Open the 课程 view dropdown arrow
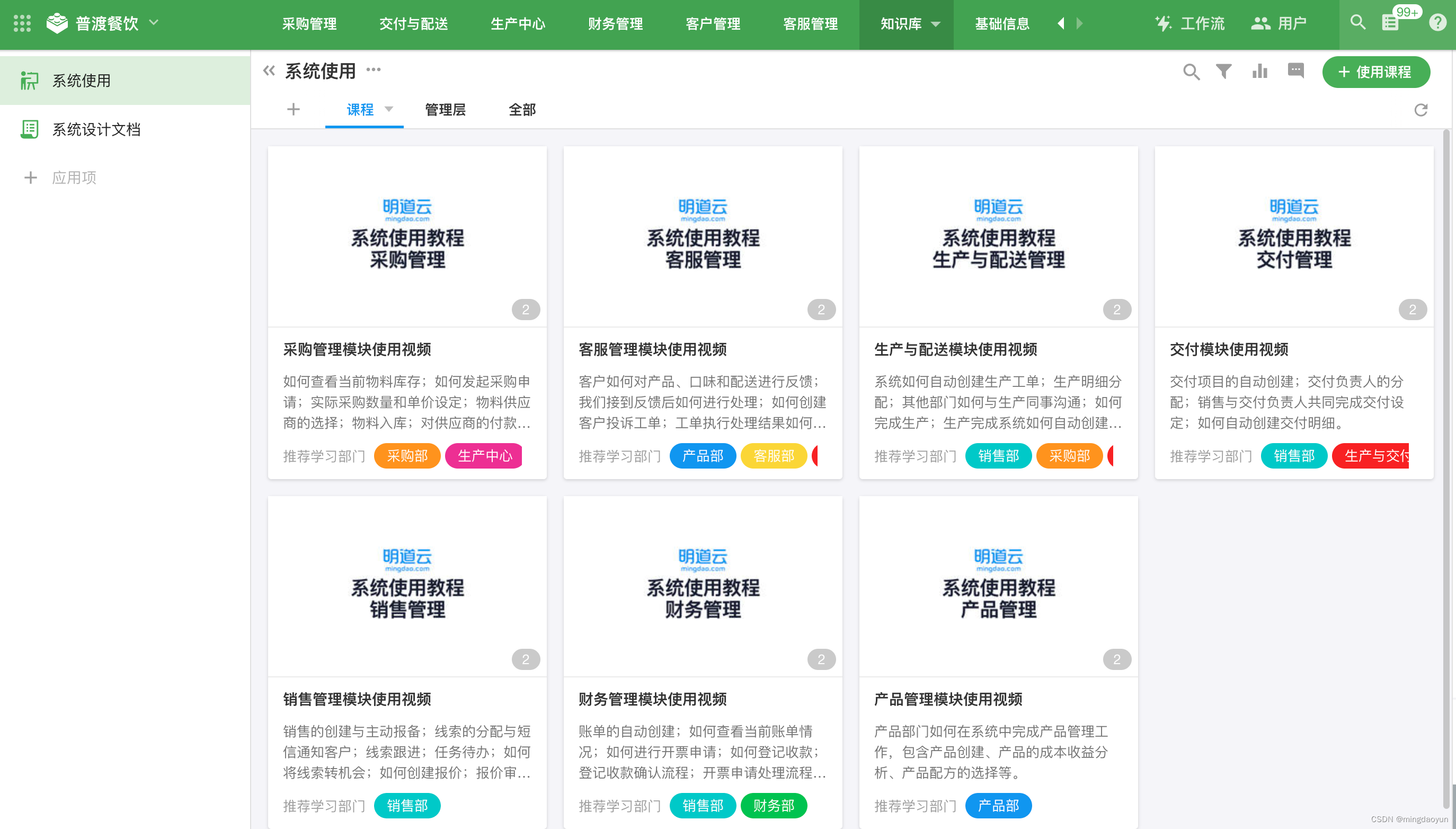Image resolution: width=1456 pixels, height=829 pixels. (x=389, y=109)
